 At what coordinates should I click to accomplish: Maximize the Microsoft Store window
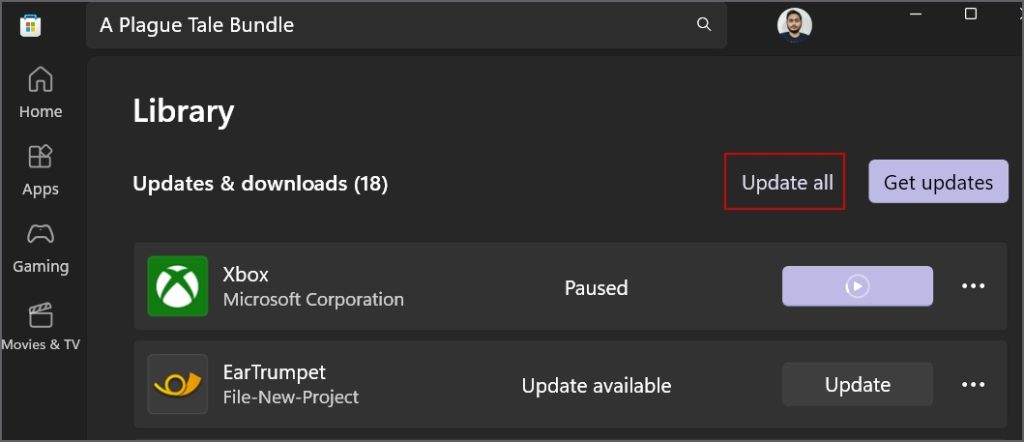click(970, 14)
